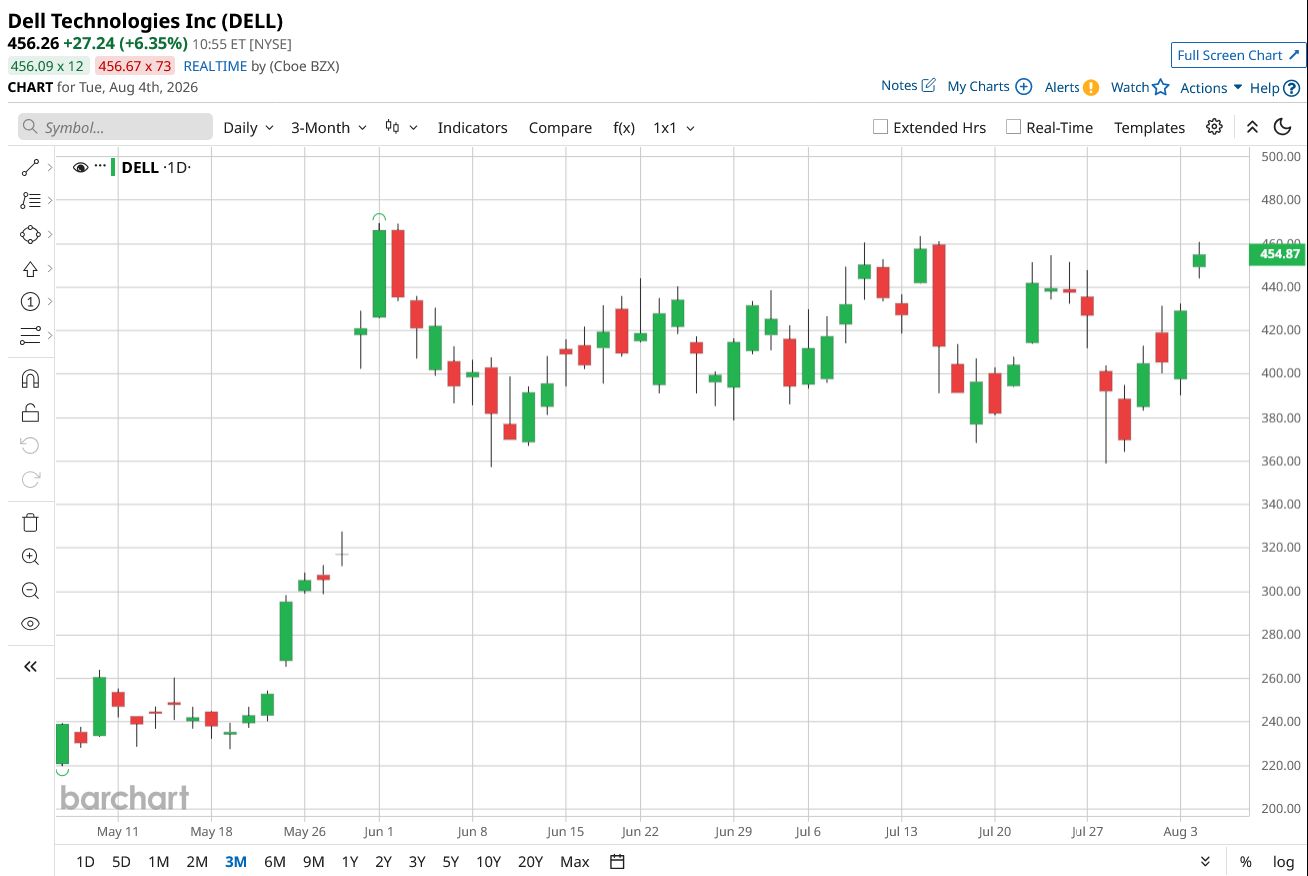Open the Notes edit icon
The width and height of the screenshot is (1308, 876).
tap(928, 86)
